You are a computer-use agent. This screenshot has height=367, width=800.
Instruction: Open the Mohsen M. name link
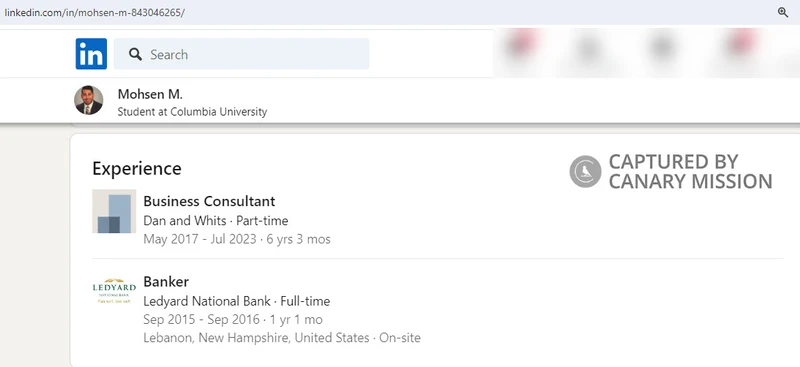click(x=150, y=94)
